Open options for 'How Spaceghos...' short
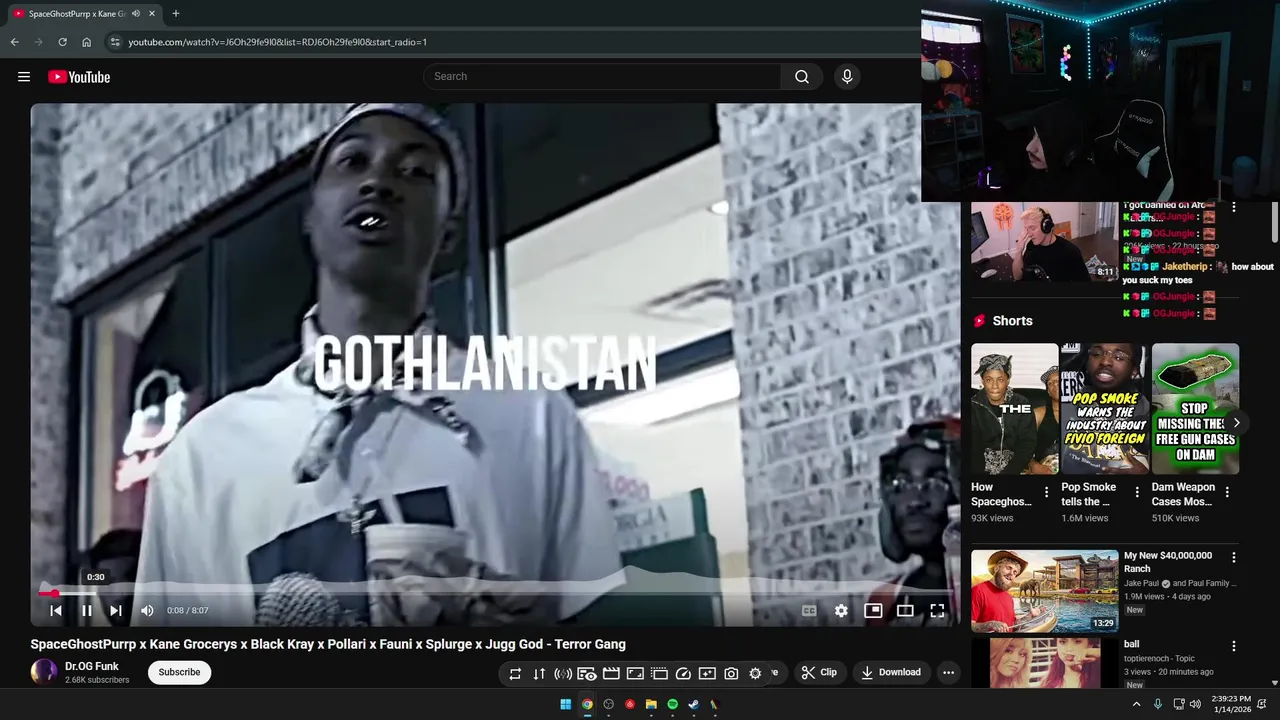1280x720 pixels. [x=1046, y=492]
